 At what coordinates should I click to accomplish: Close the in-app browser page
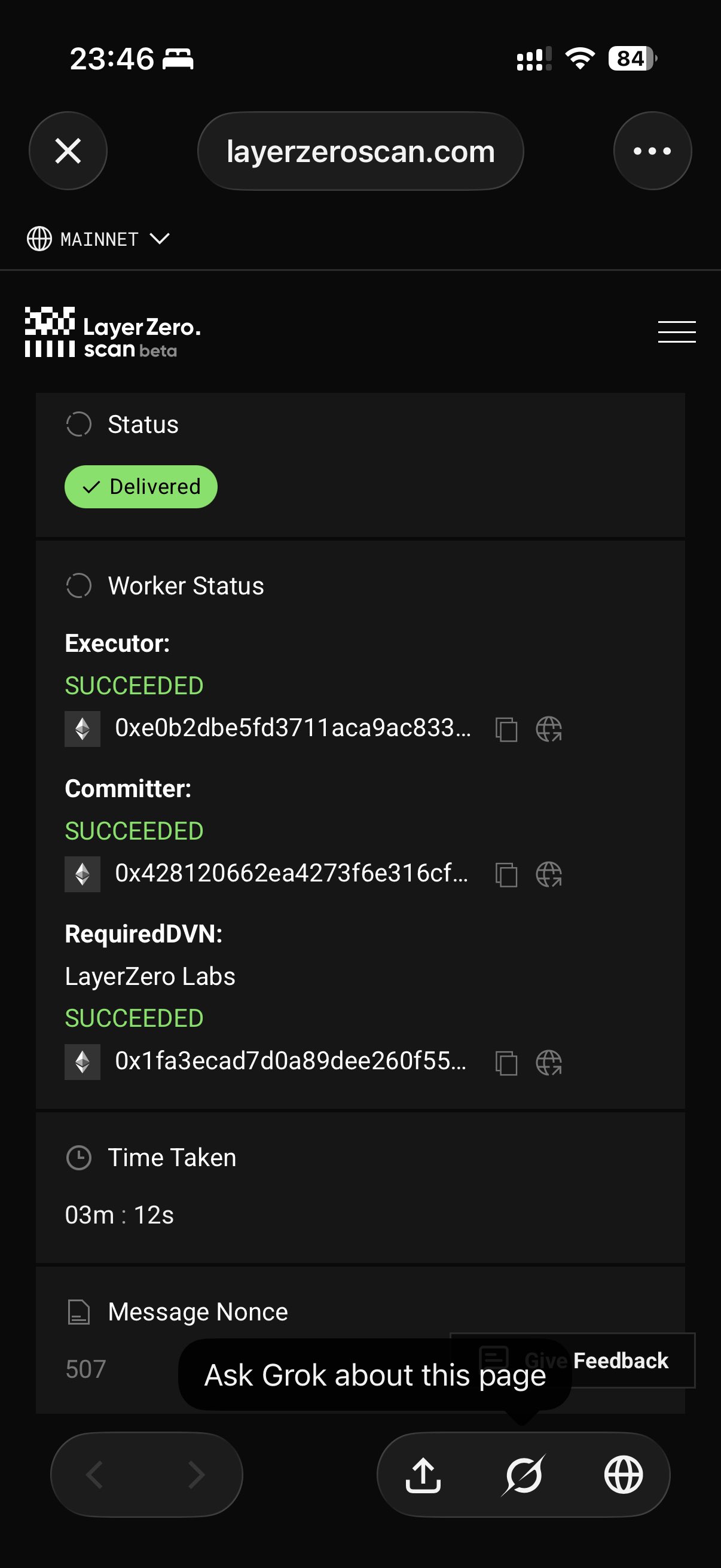tap(68, 151)
